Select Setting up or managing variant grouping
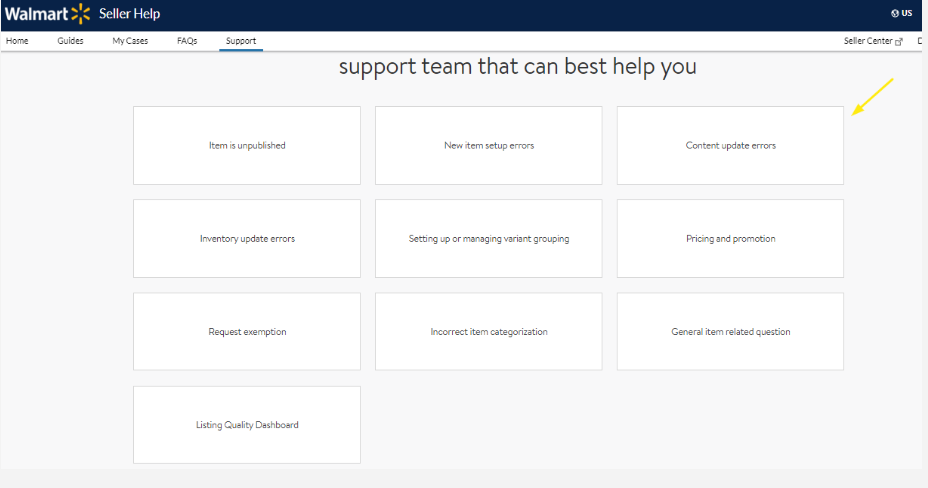 [489, 238]
